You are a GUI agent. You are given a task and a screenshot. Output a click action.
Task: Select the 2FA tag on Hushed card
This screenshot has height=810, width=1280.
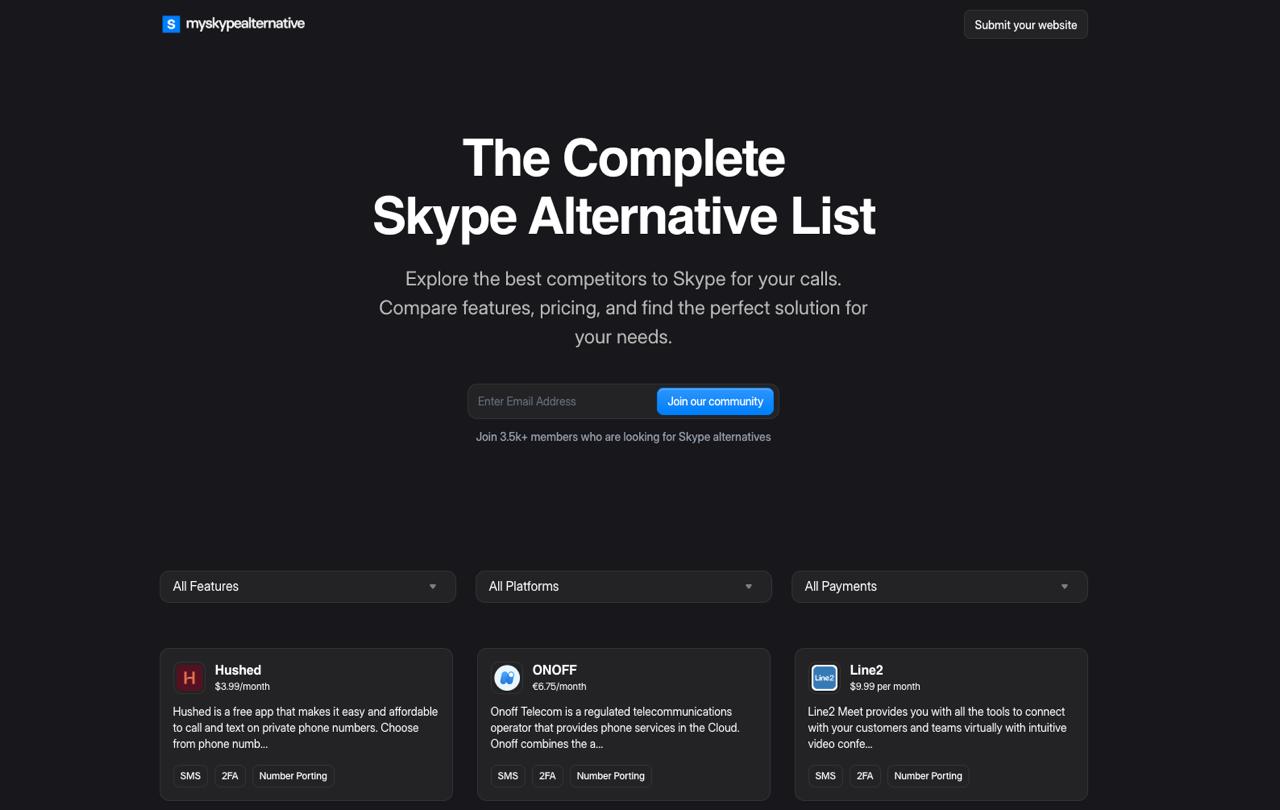(230, 776)
